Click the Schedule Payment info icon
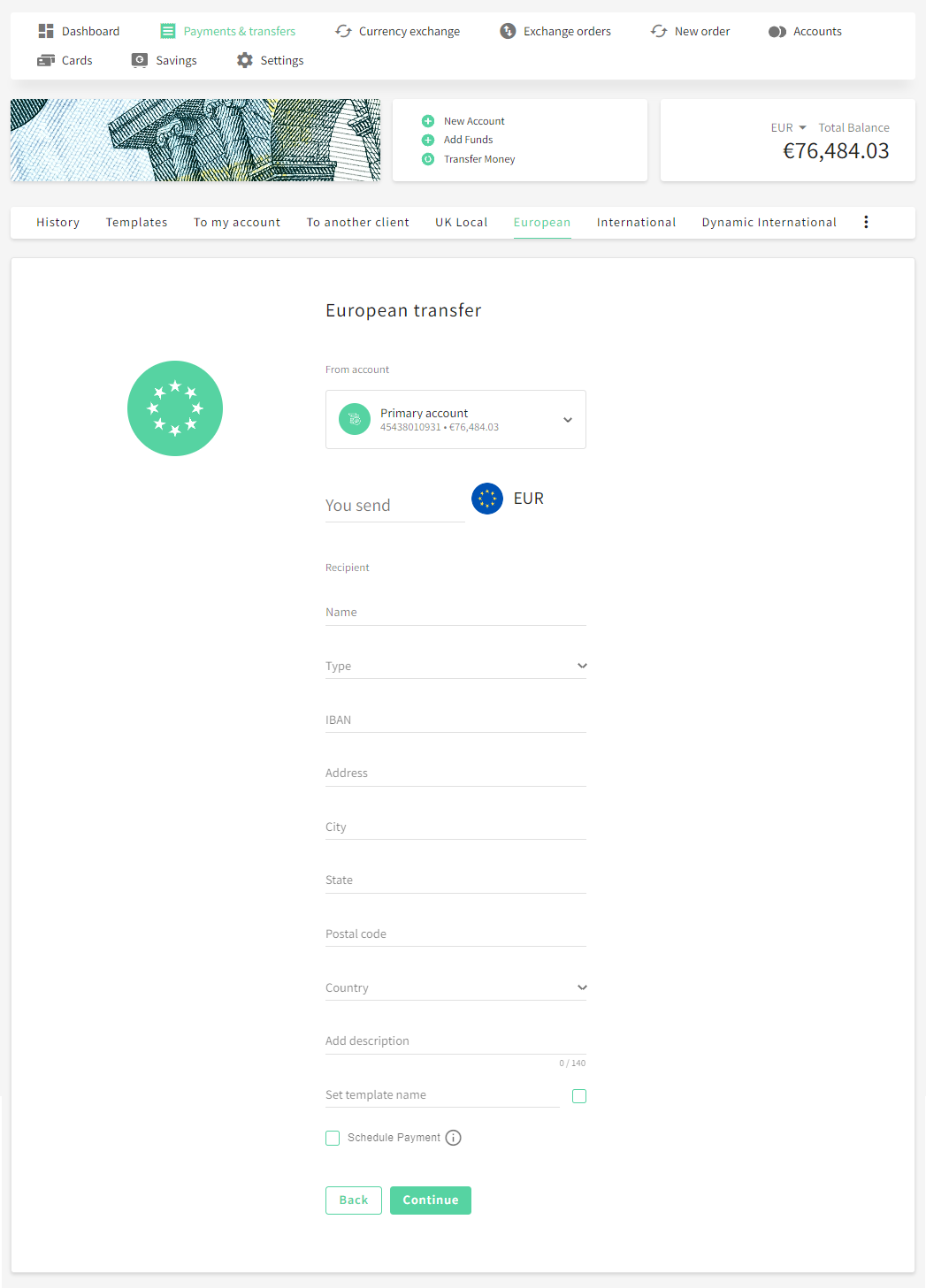 pos(454,1138)
